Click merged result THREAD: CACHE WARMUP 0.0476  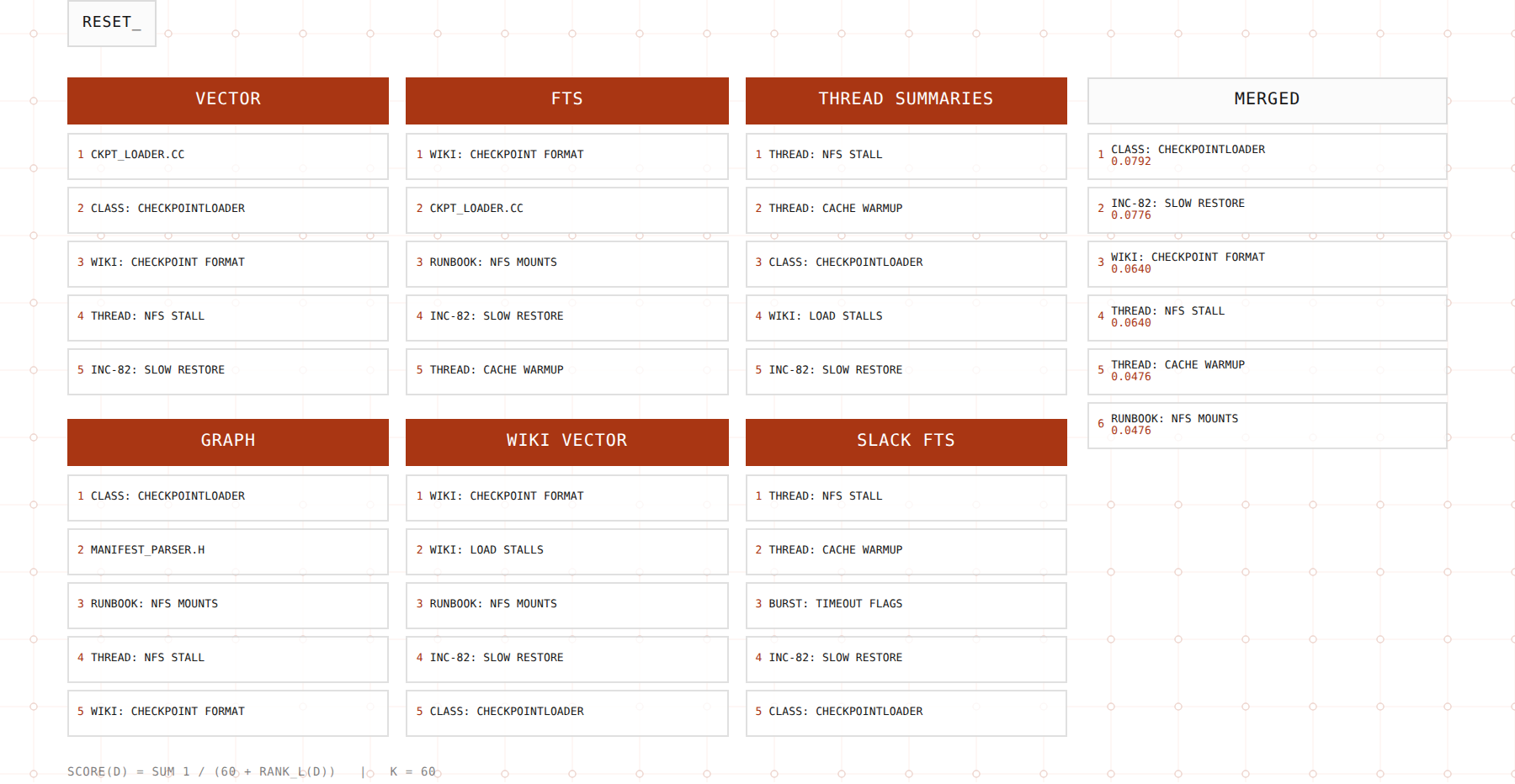pos(1268,372)
